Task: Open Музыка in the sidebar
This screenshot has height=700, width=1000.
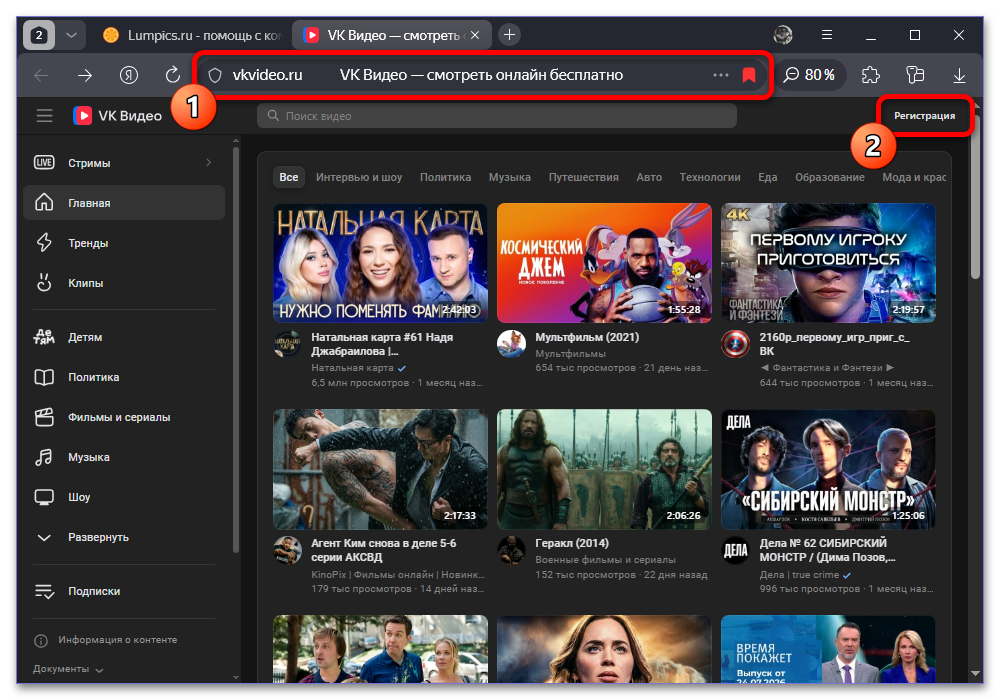Action: 124,457
